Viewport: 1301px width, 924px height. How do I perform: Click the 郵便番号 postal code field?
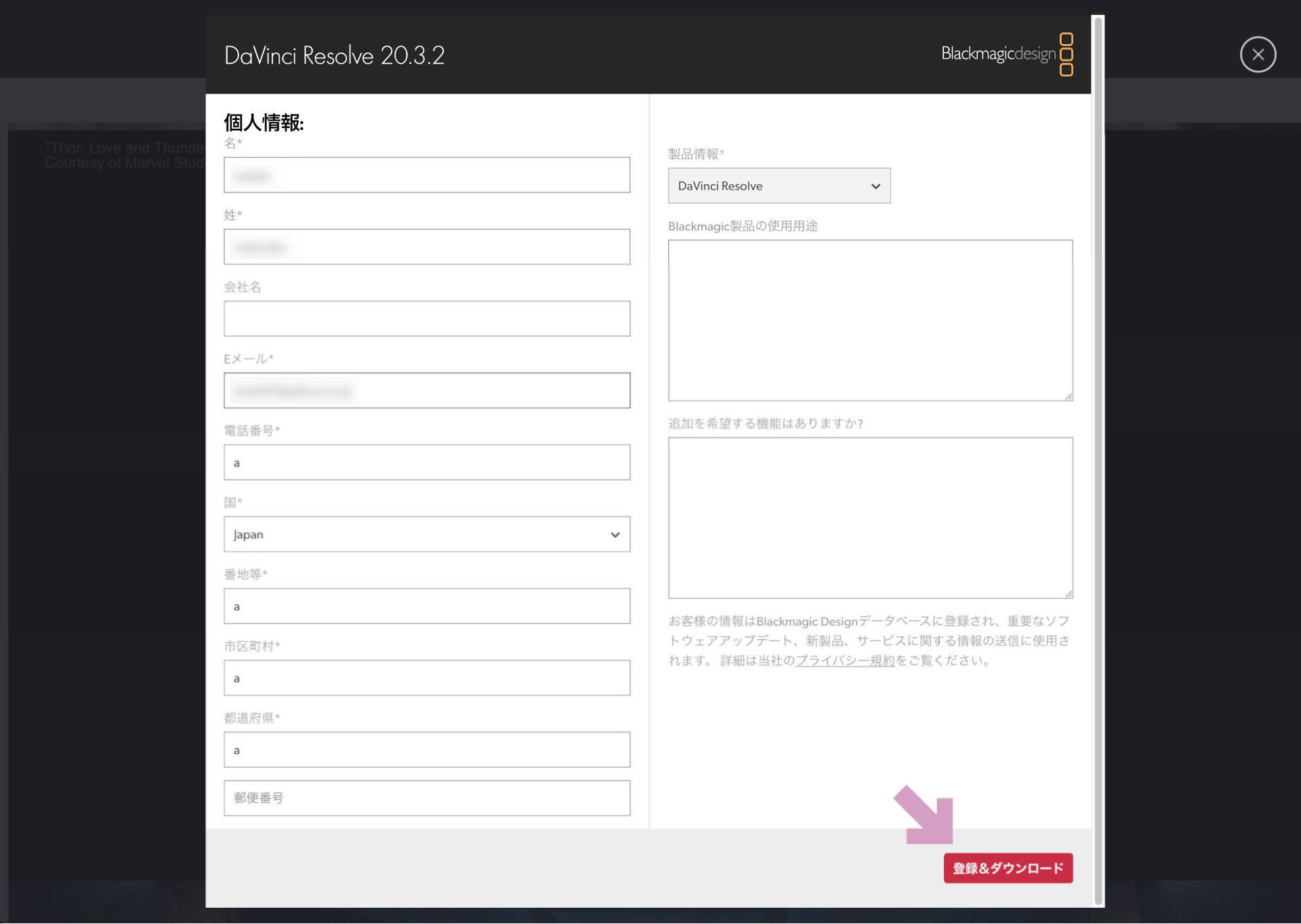click(x=426, y=798)
